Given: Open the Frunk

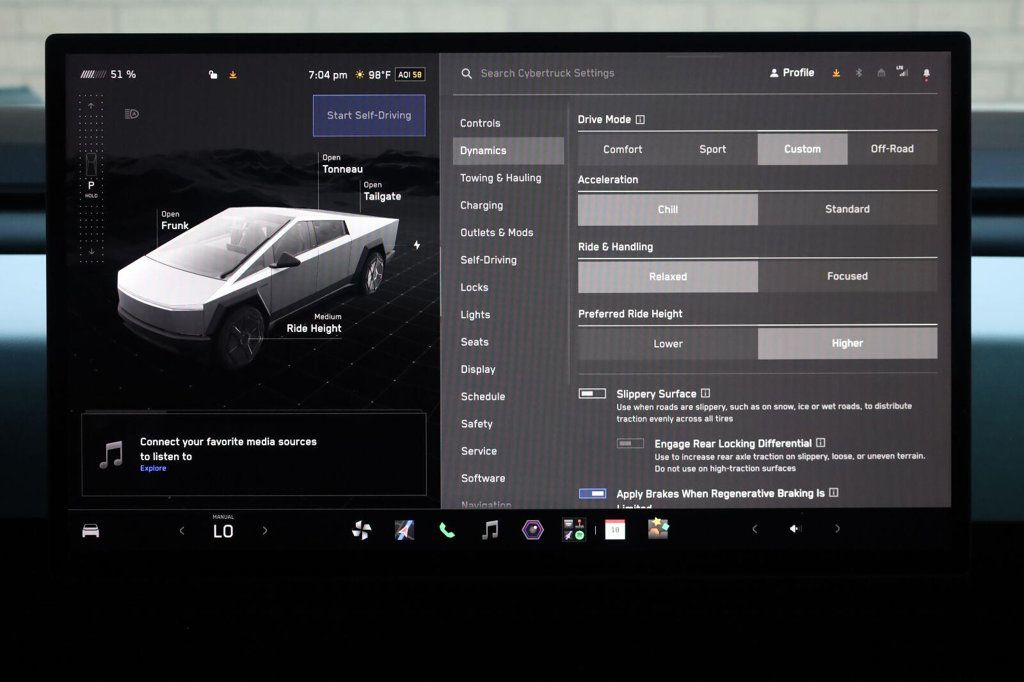Looking at the screenshot, I should pos(174,220).
